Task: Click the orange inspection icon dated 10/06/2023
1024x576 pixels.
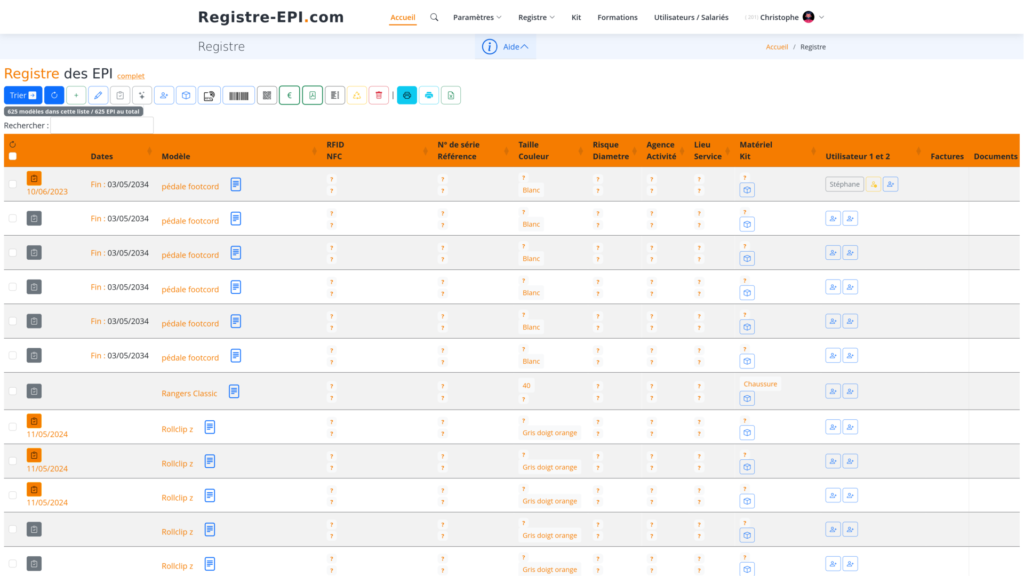Action: [34, 178]
